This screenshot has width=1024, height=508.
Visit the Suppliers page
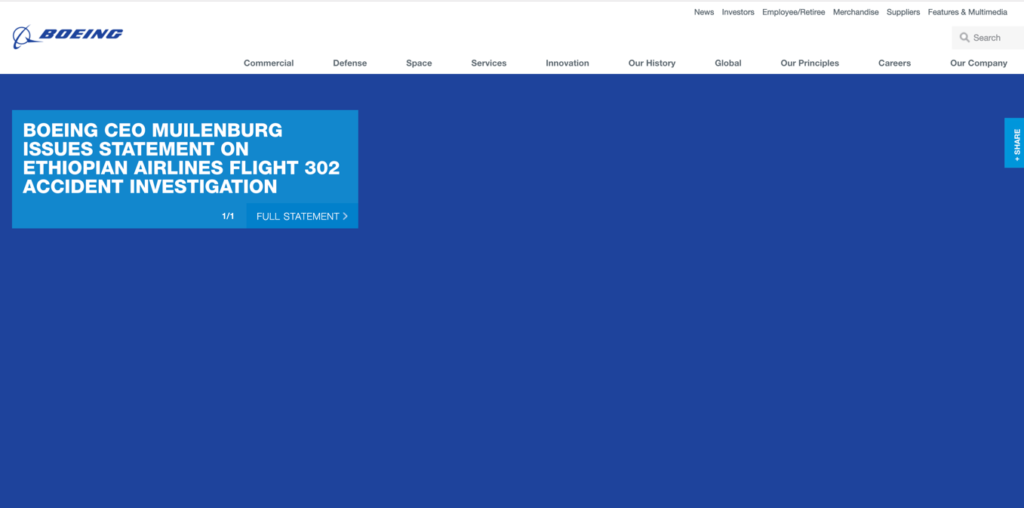click(903, 12)
